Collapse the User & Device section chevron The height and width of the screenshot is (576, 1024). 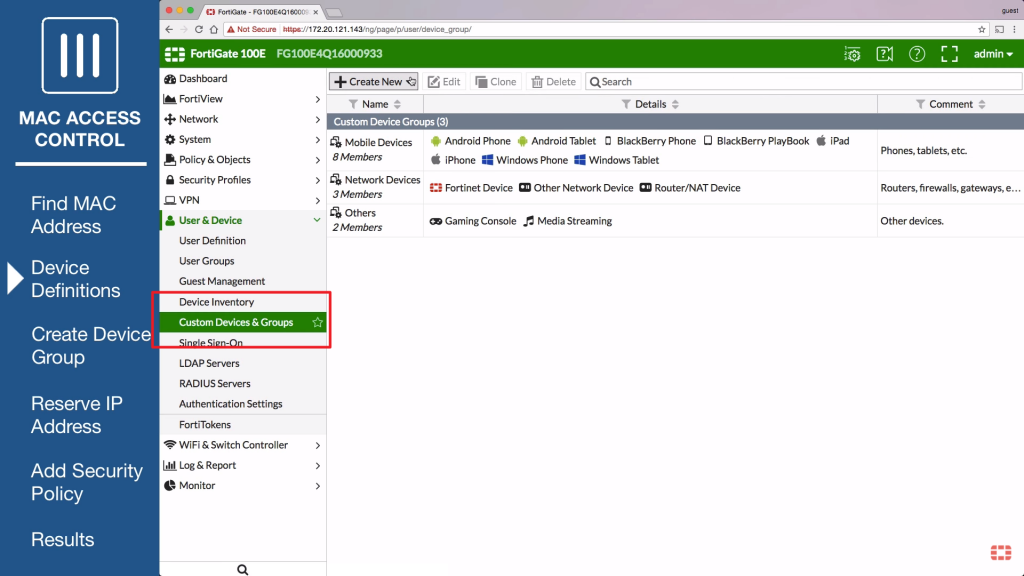point(317,221)
